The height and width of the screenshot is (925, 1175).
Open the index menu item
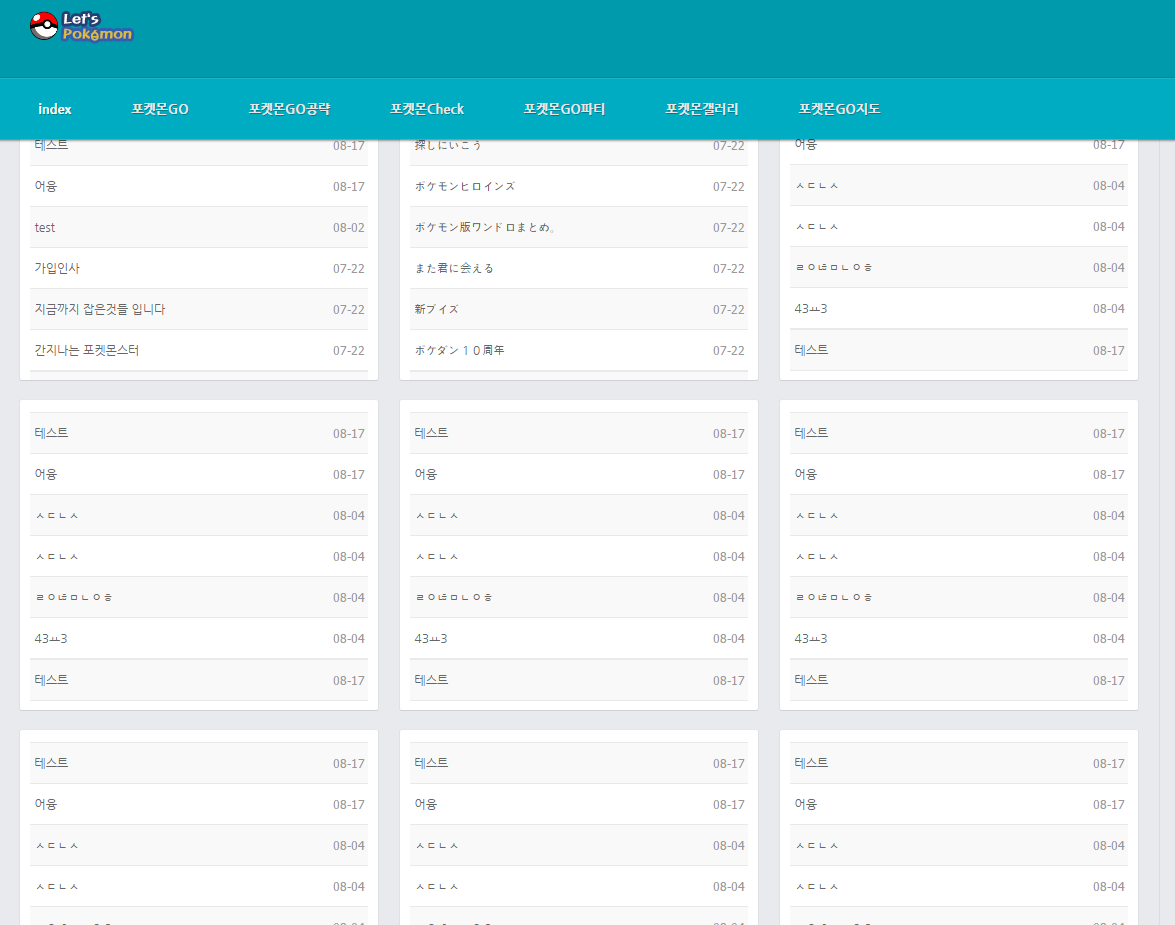[x=55, y=109]
